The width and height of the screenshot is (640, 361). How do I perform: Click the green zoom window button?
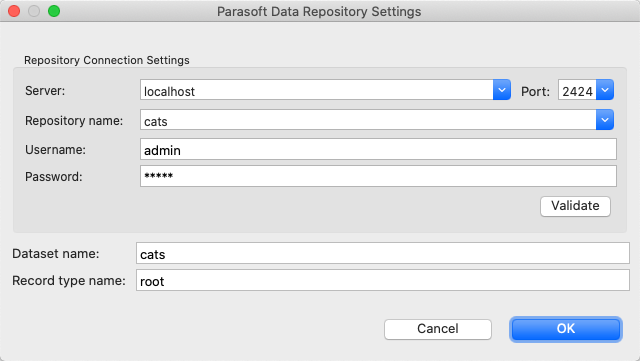(54, 11)
